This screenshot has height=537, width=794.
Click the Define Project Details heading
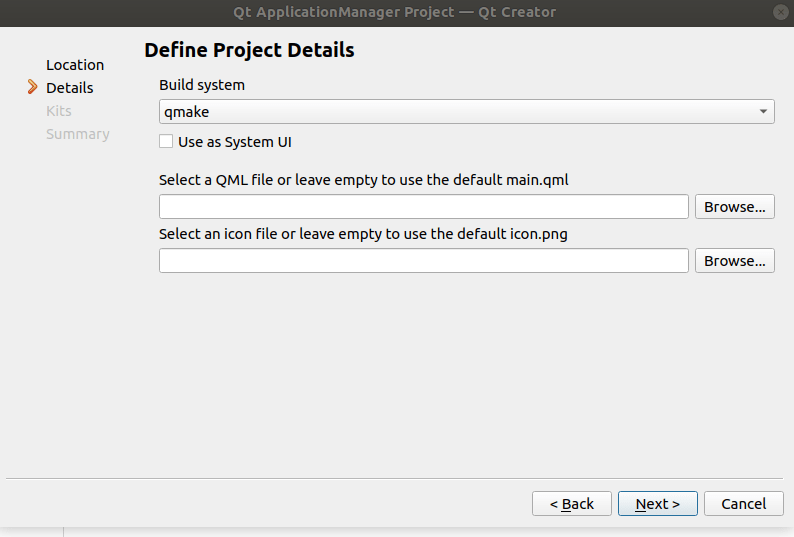tap(249, 50)
